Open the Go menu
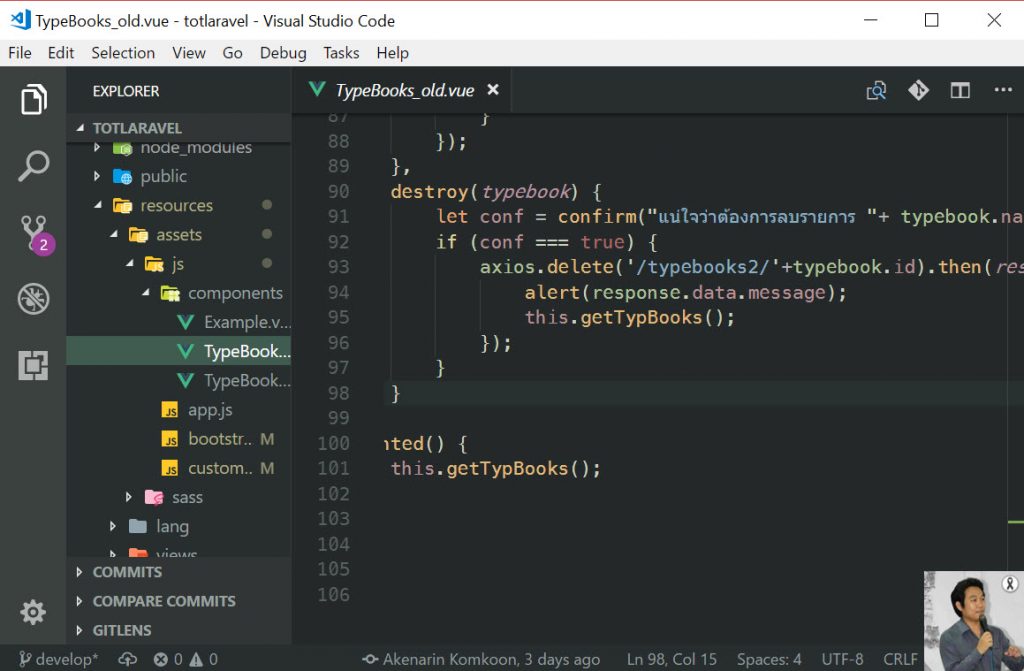Viewport: 1024px width, 671px height. [x=232, y=53]
